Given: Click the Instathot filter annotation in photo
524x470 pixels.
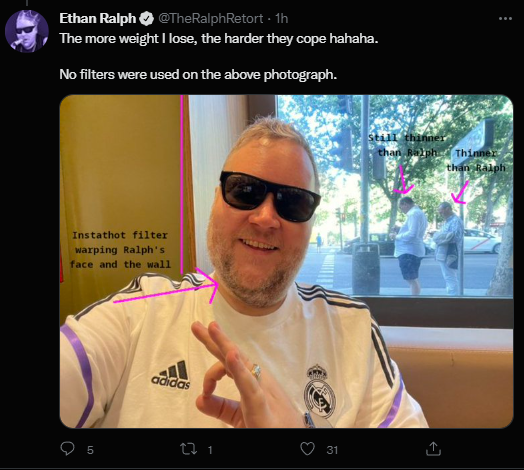Looking at the screenshot, I should coord(120,250).
